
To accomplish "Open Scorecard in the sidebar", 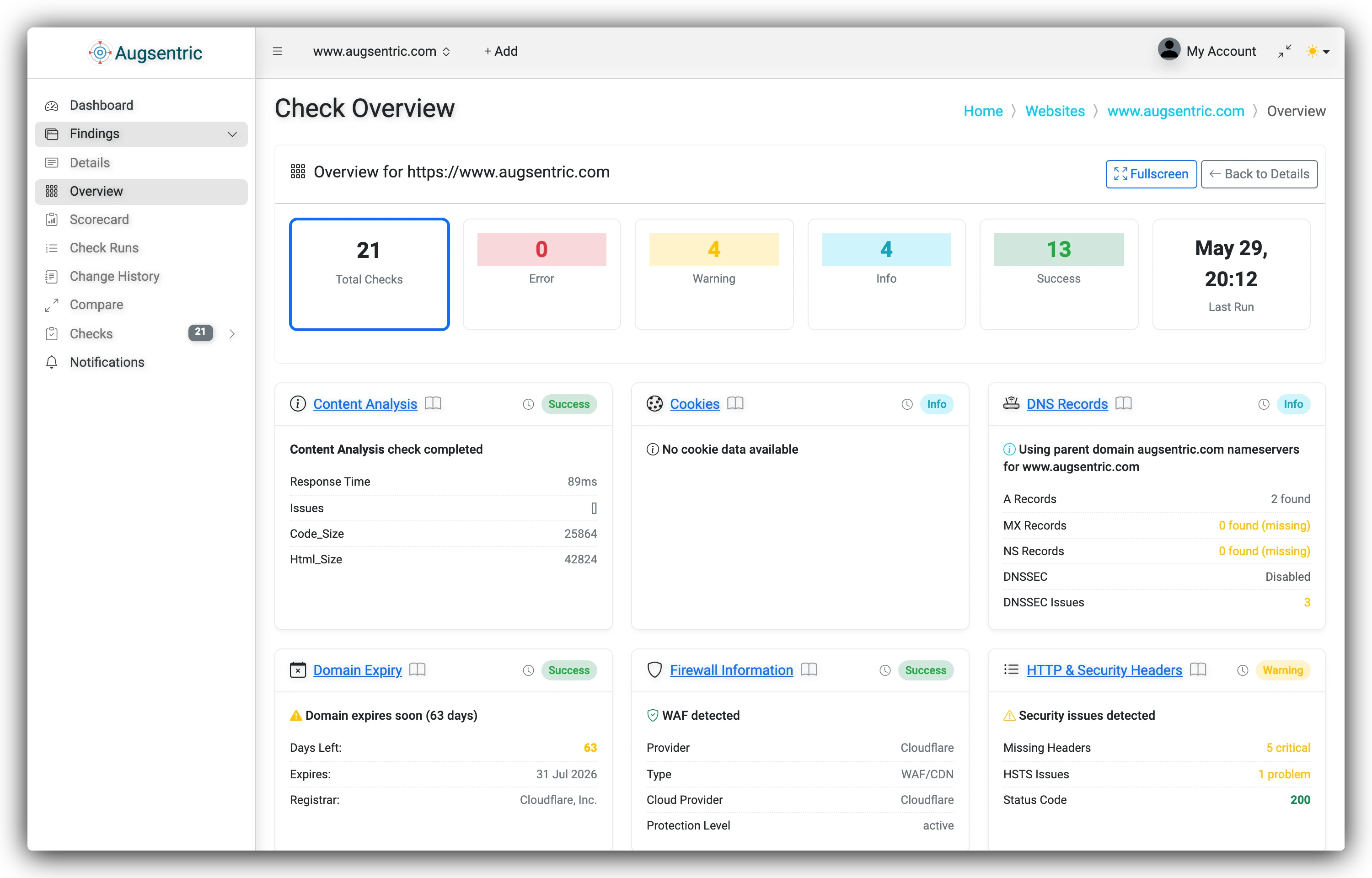I will tap(141, 219).
